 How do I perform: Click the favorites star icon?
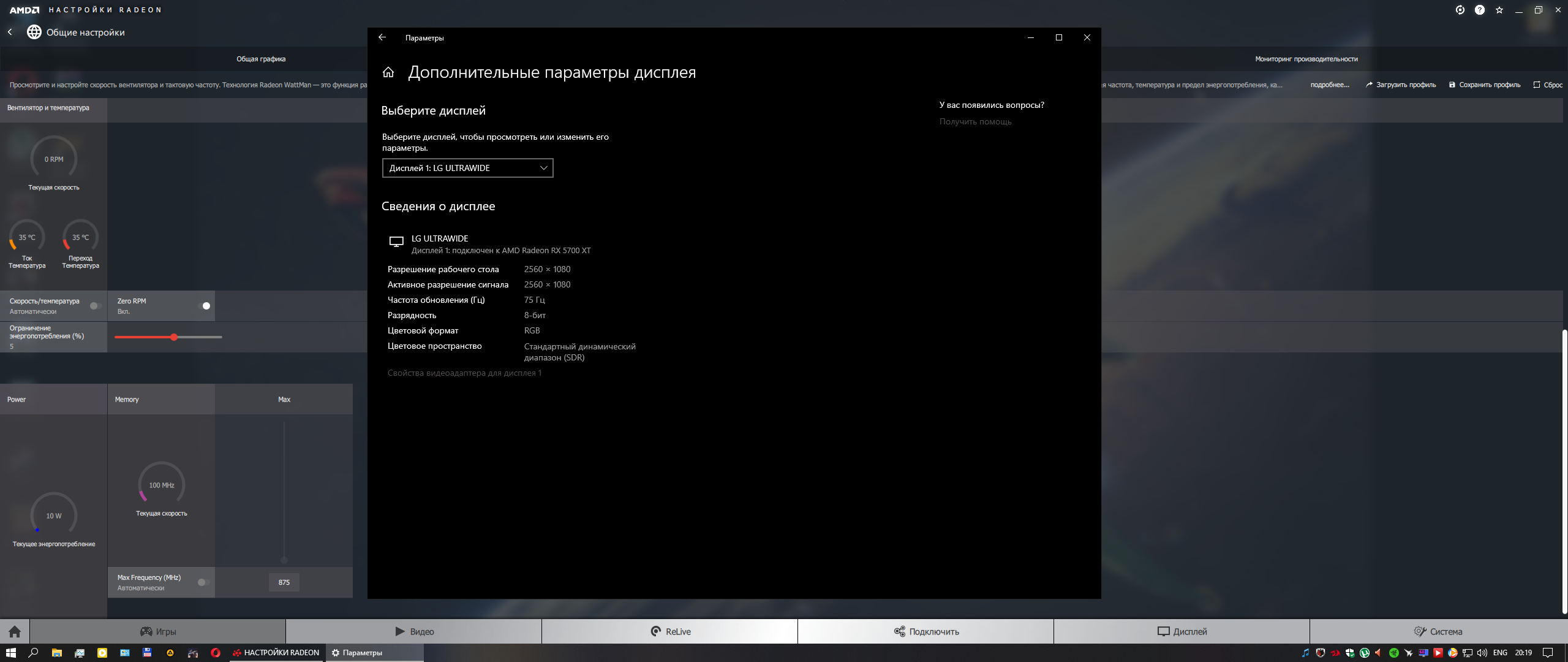[1499, 10]
